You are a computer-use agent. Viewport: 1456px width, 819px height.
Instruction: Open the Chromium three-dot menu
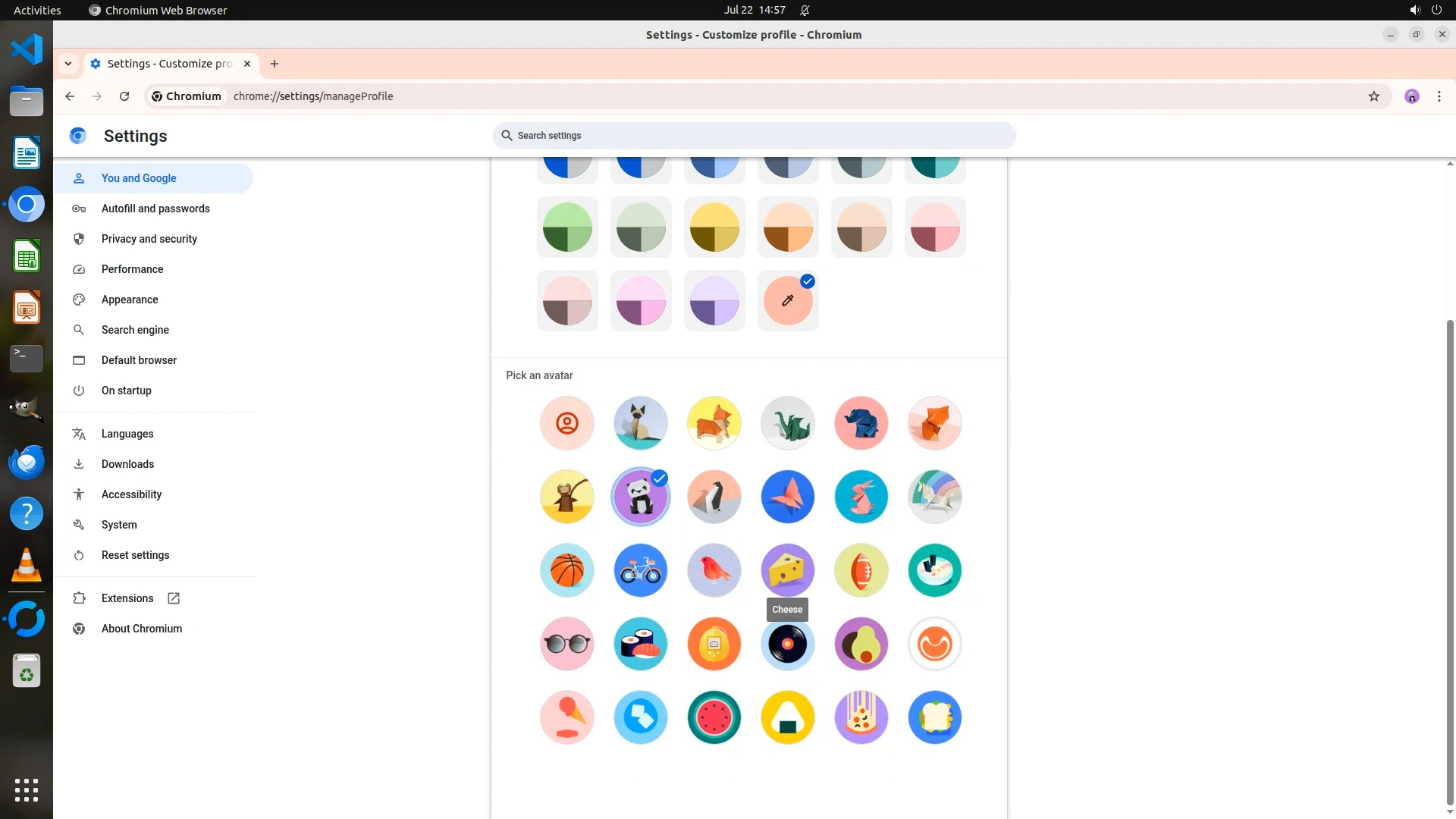pyautogui.click(x=1439, y=96)
